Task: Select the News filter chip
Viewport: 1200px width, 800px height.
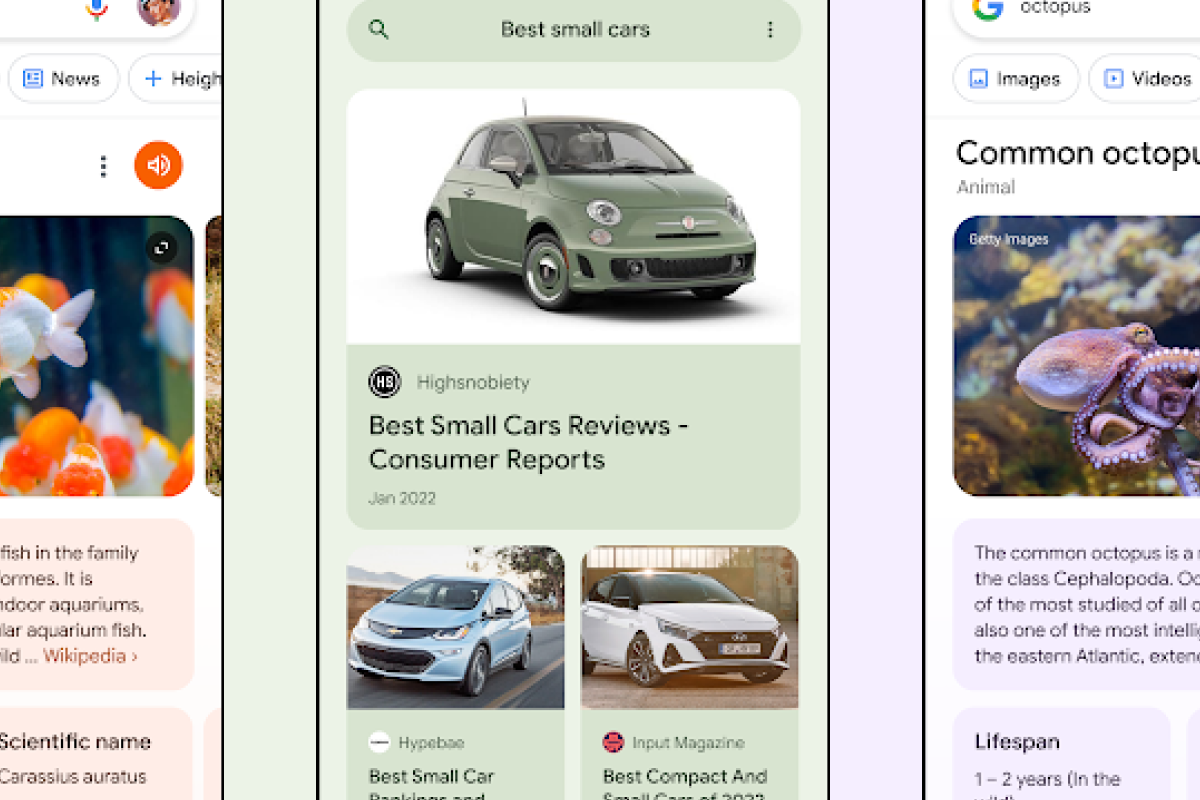Action: click(x=64, y=79)
